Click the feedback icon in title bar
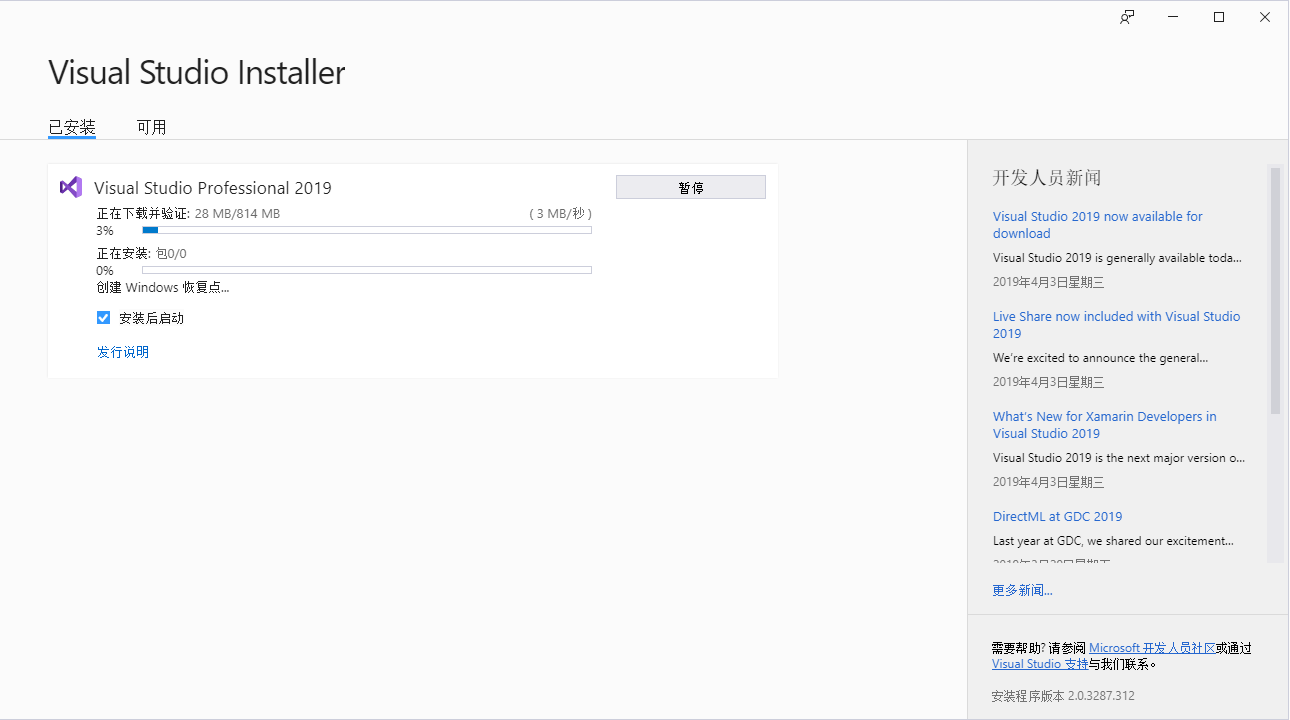 1127,17
